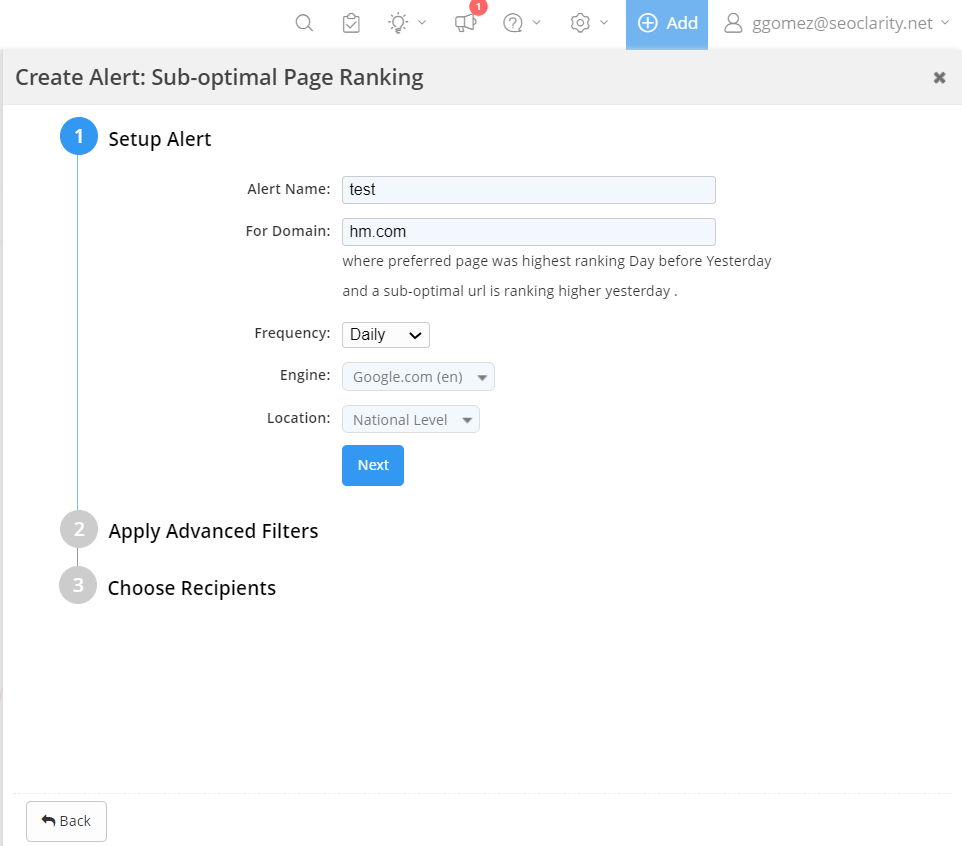Click the Add button in header
Screen dimensions: 962x846
tap(667, 23)
